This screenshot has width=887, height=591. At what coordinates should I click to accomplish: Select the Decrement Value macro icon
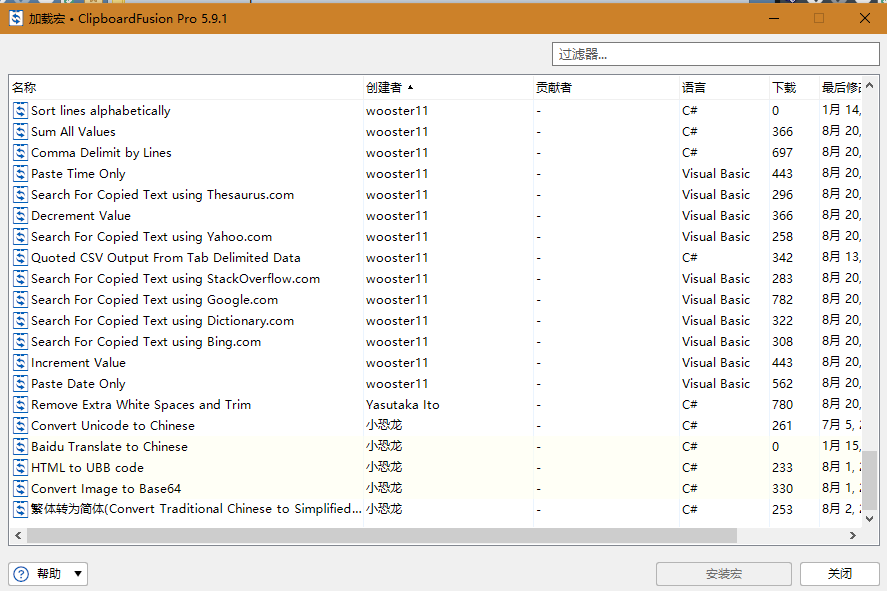click(x=20, y=216)
